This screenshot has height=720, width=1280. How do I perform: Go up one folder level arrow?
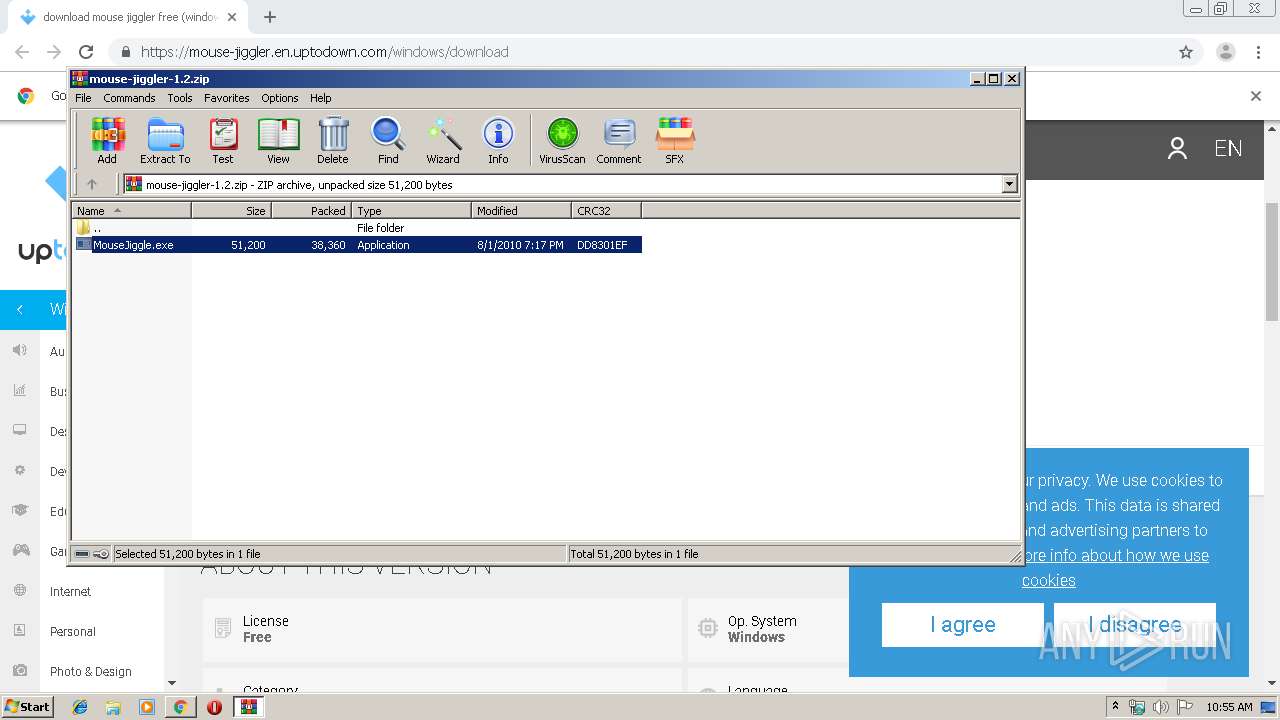92,184
